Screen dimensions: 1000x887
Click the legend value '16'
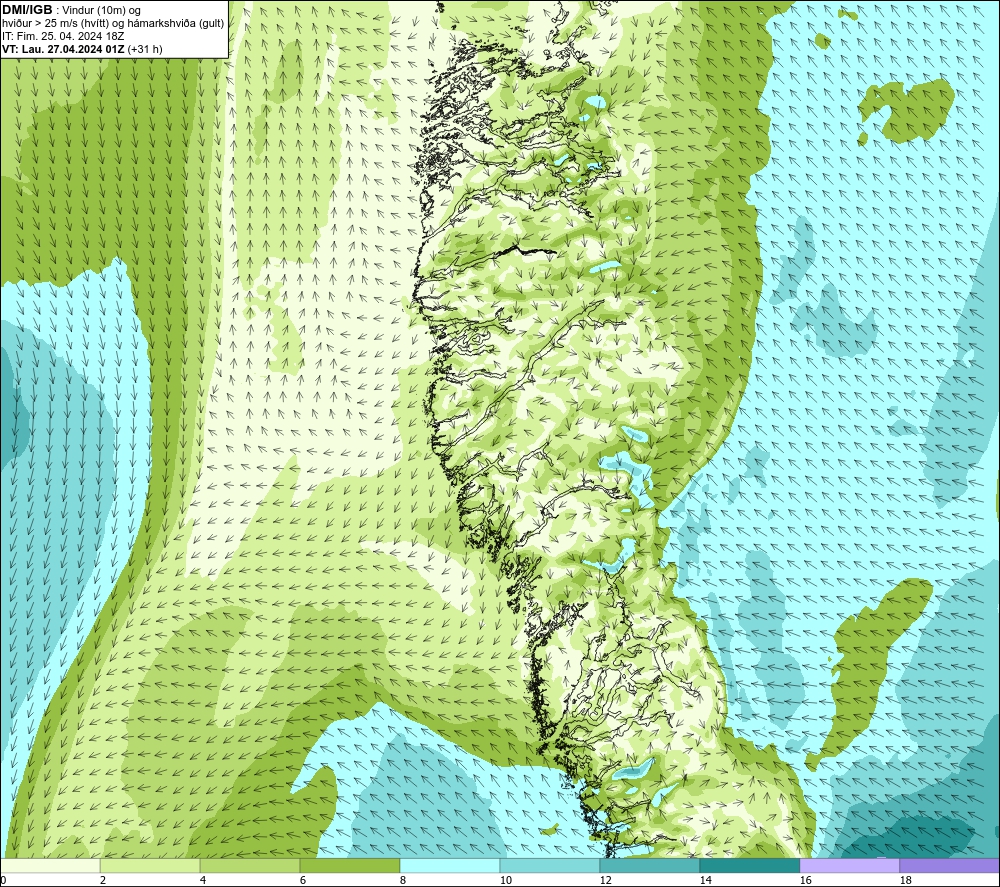click(805, 880)
